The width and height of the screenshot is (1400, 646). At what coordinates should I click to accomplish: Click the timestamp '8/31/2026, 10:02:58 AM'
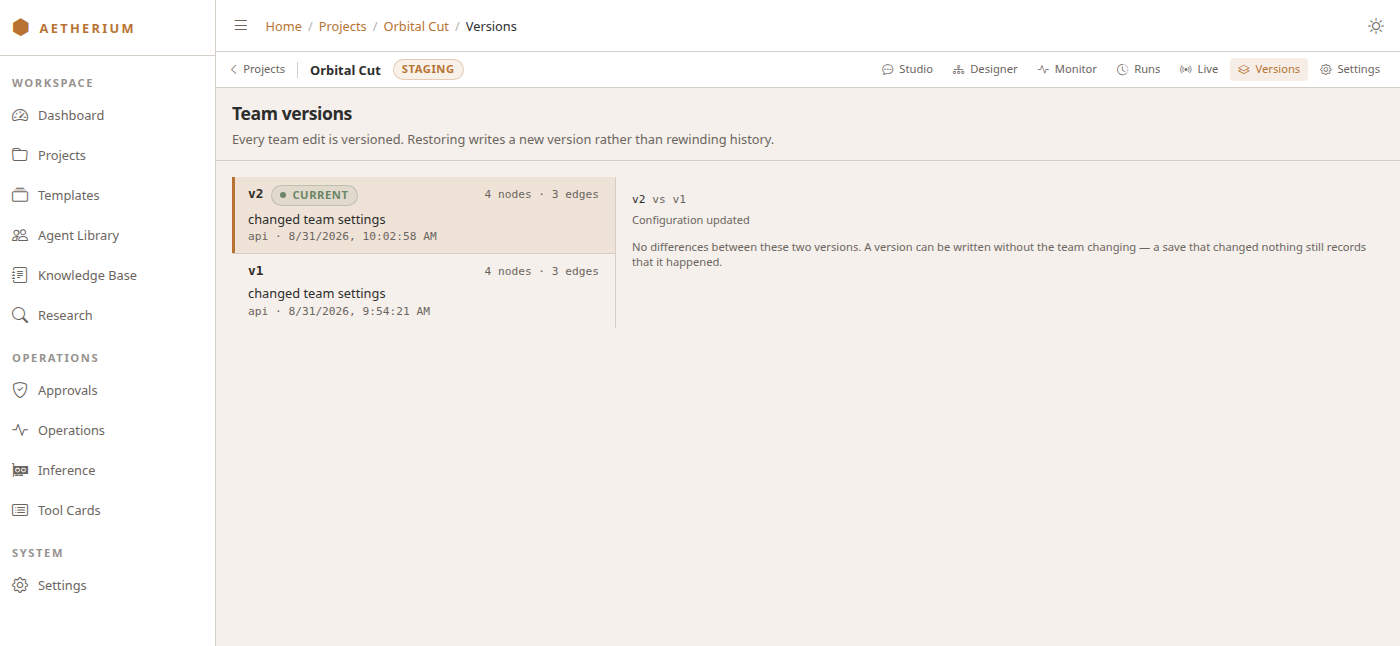click(x=363, y=237)
